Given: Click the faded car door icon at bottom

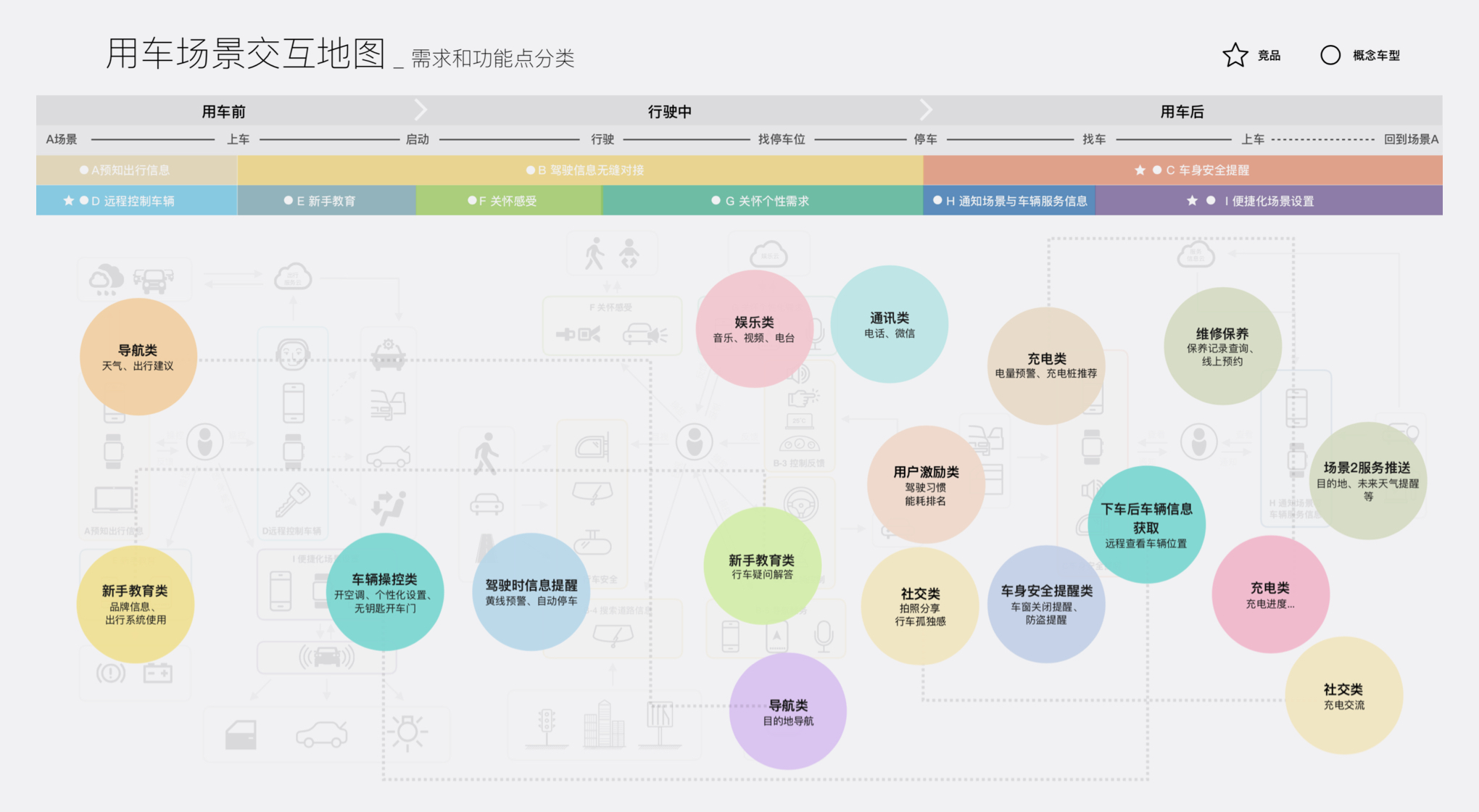Looking at the screenshot, I should coord(241,734).
